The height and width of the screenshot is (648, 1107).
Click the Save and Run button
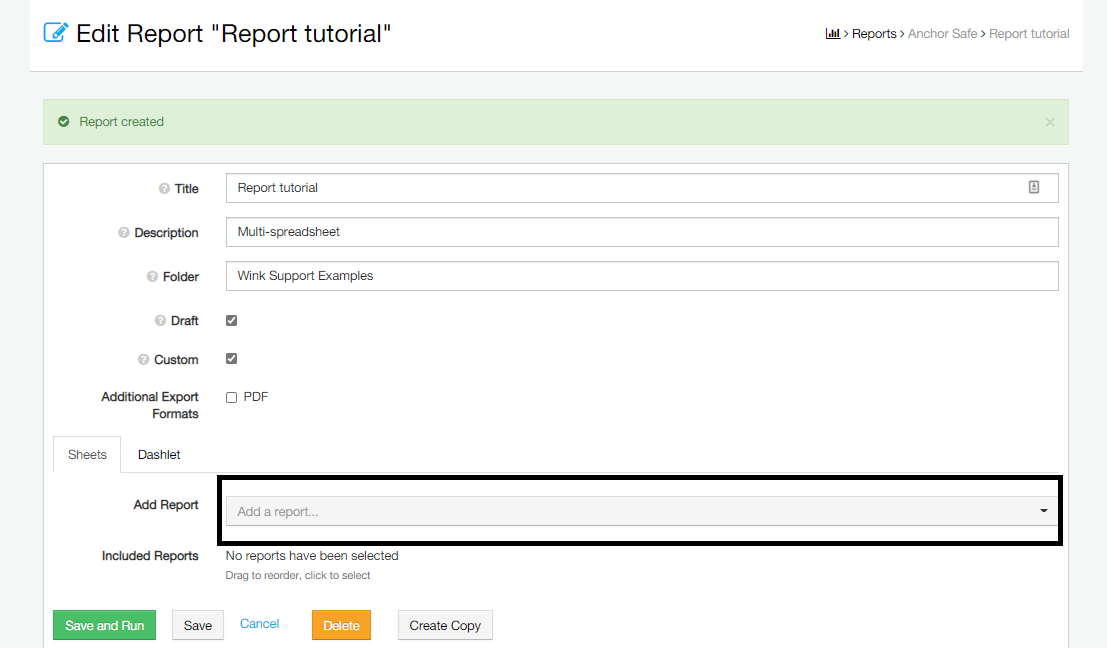[x=104, y=625]
